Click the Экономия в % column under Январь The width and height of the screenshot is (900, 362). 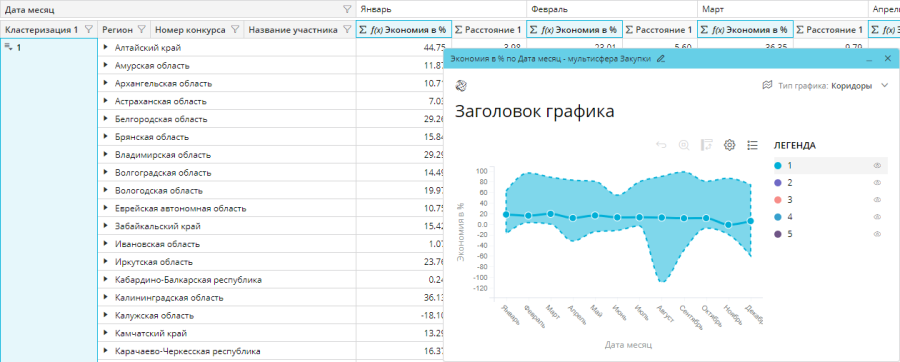point(404,29)
